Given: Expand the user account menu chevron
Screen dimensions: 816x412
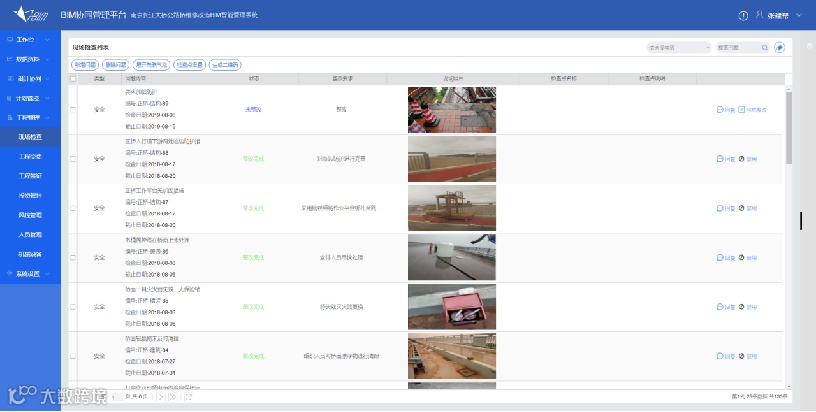Looking at the screenshot, I should click(x=799, y=15).
